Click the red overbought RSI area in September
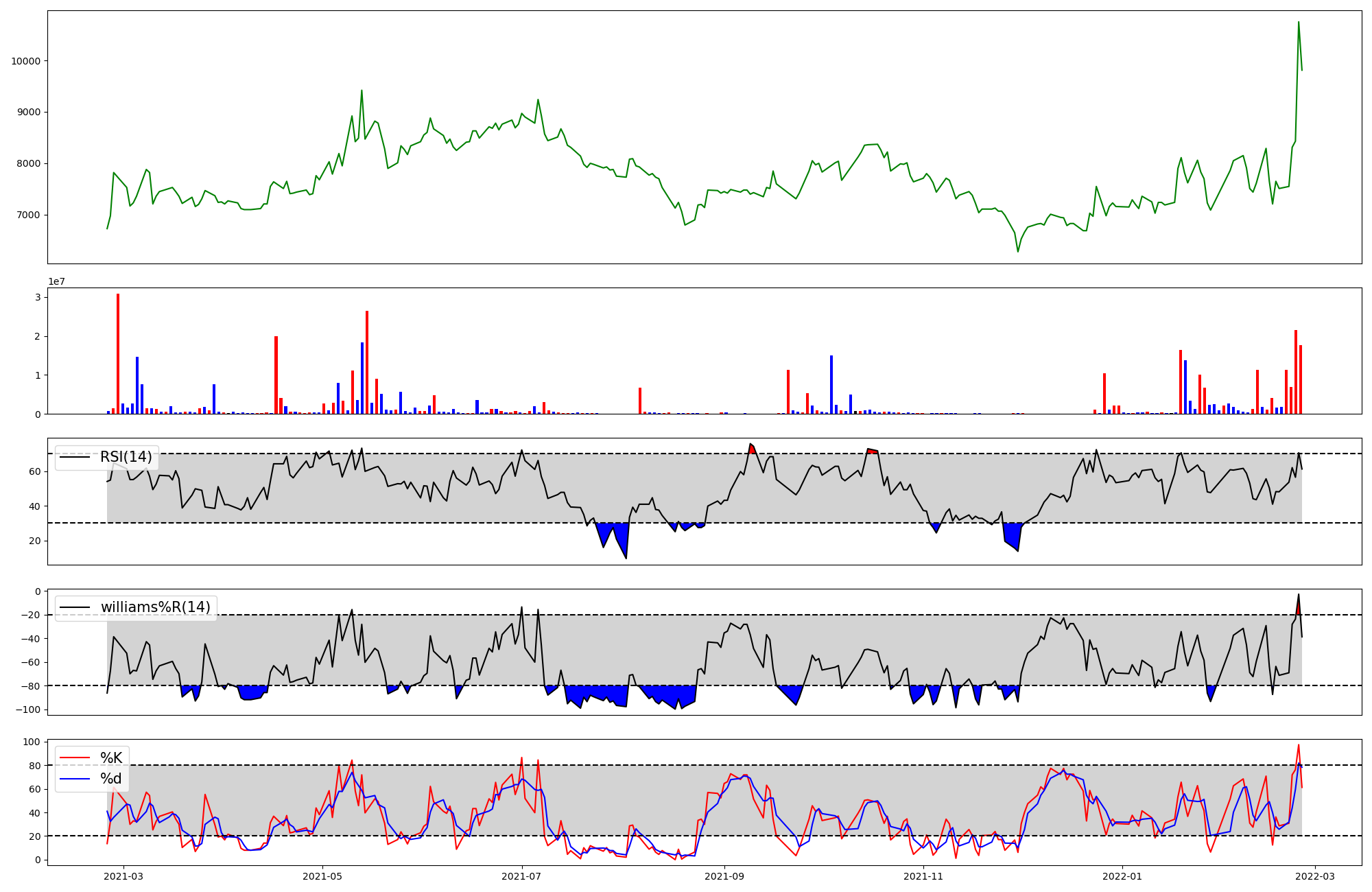1372x892 pixels. coord(753,449)
